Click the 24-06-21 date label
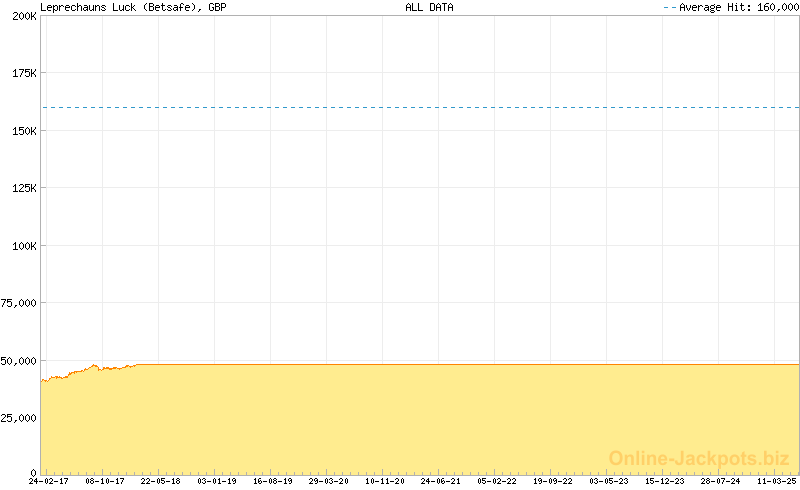The image size is (800, 490). [440, 481]
